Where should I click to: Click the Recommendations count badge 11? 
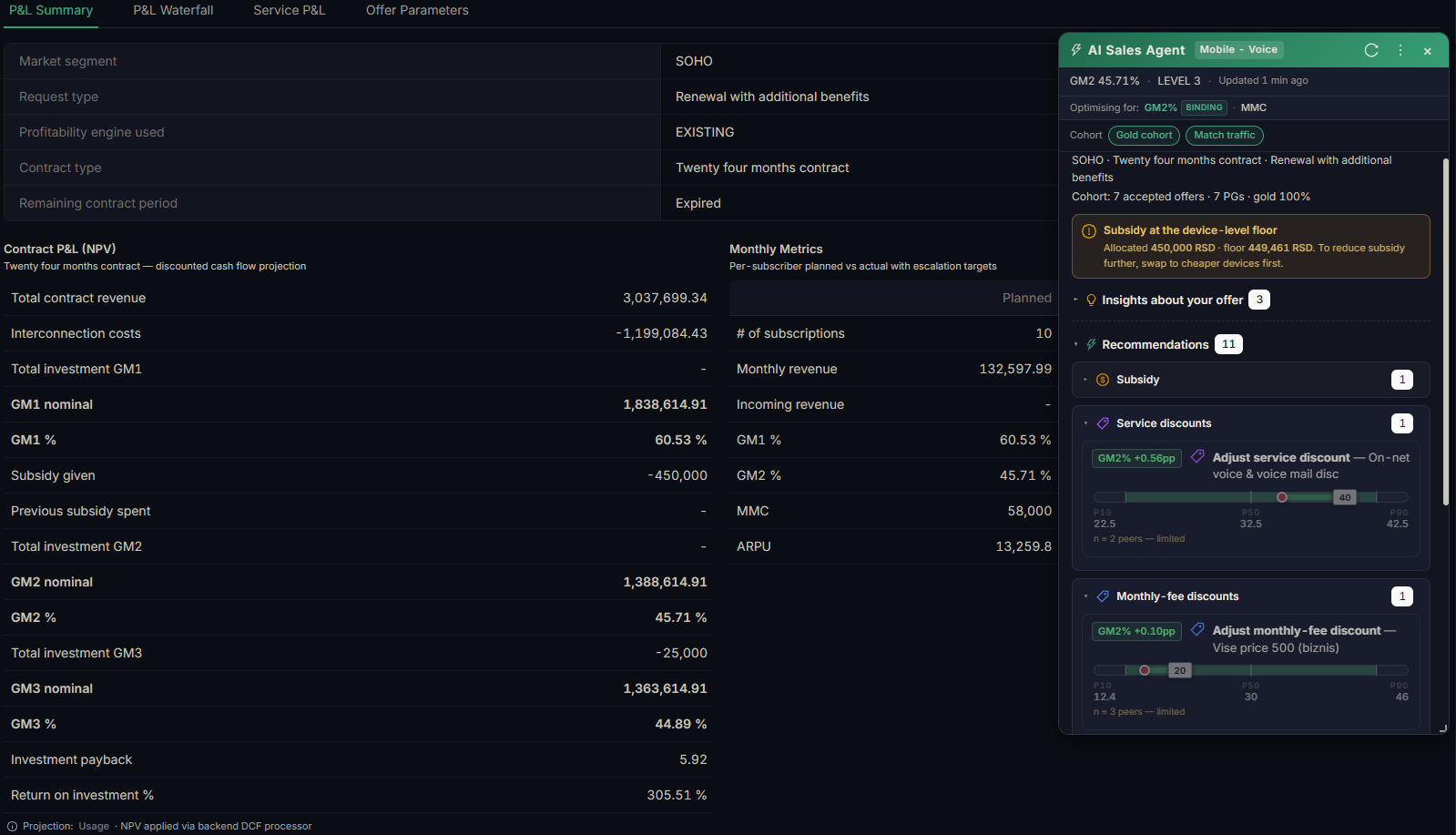pyautogui.click(x=1228, y=344)
